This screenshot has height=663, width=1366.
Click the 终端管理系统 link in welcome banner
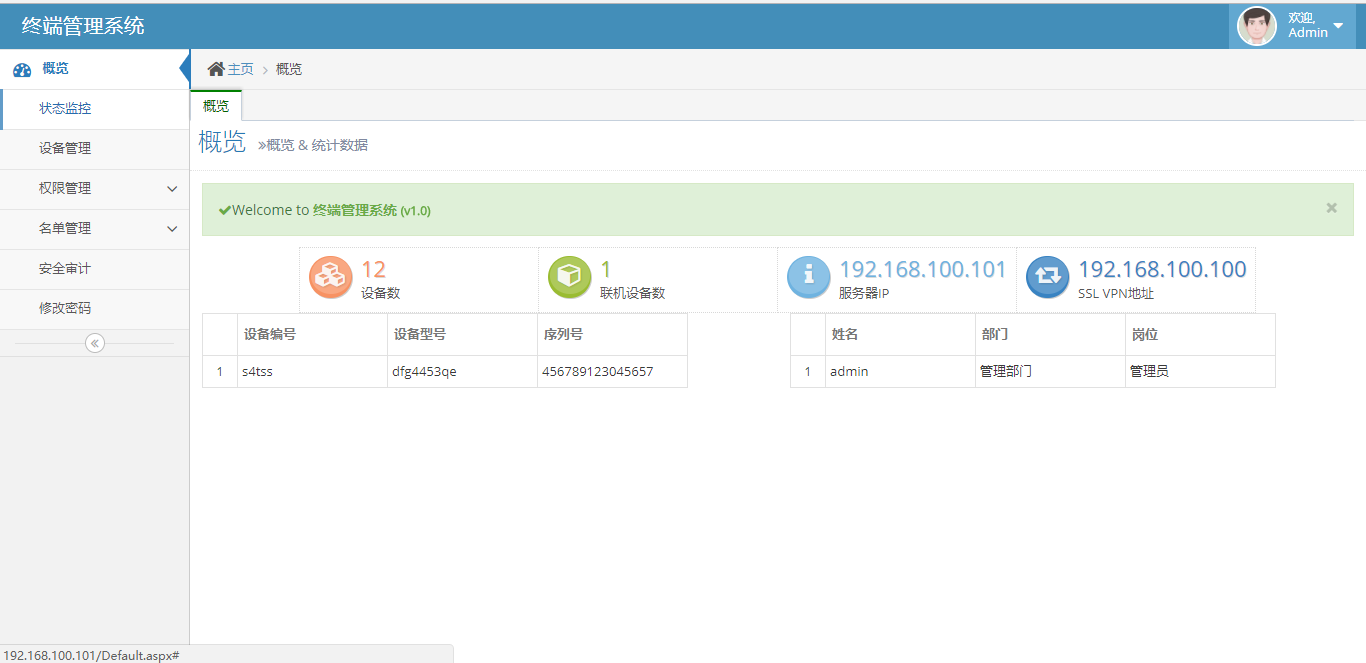355,210
